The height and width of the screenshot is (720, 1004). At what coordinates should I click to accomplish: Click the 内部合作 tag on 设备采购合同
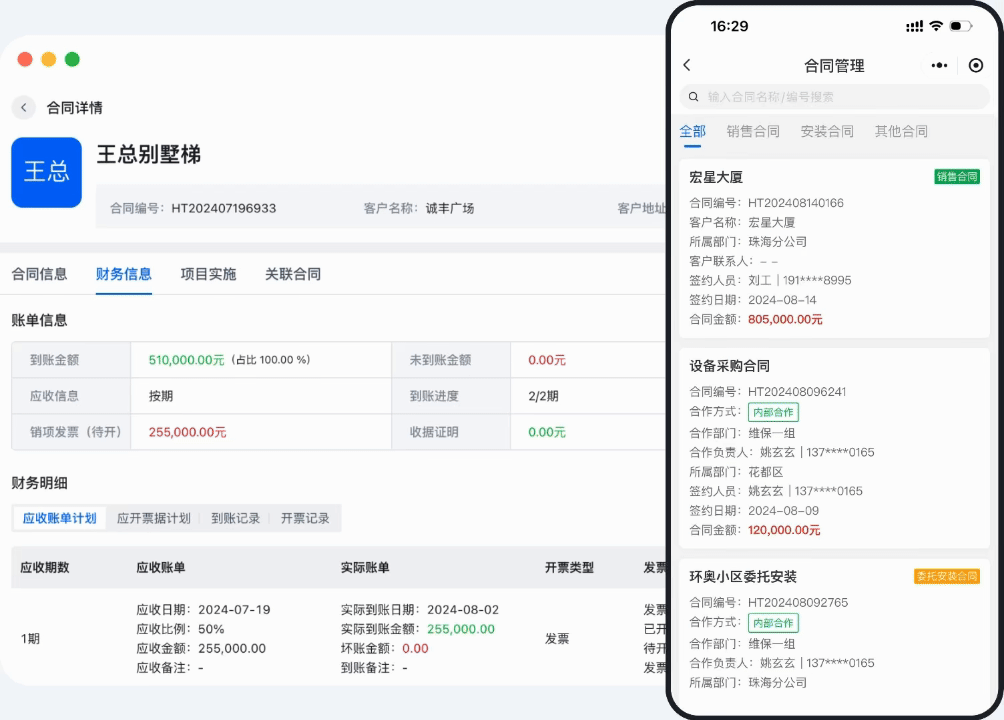(772, 411)
